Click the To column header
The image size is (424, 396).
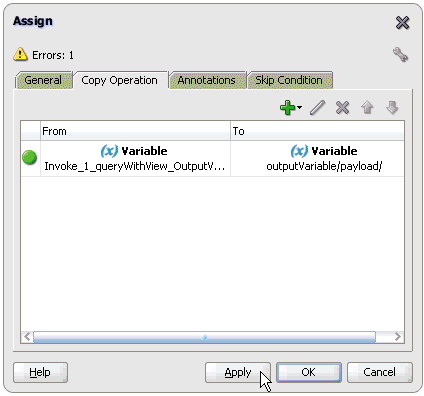317,131
